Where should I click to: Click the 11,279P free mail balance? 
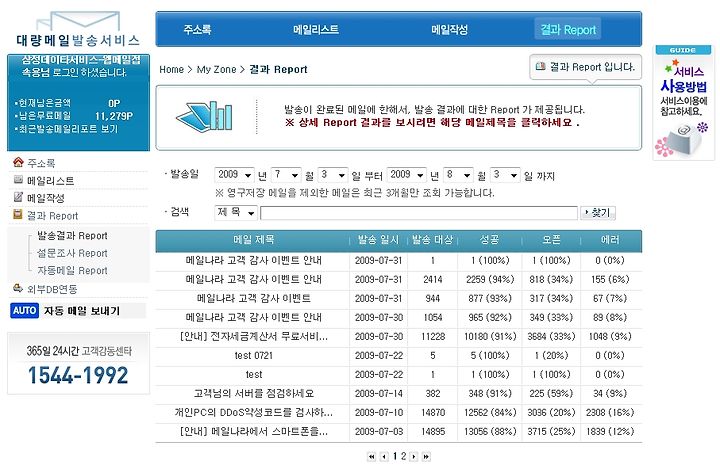tap(114, 116)
